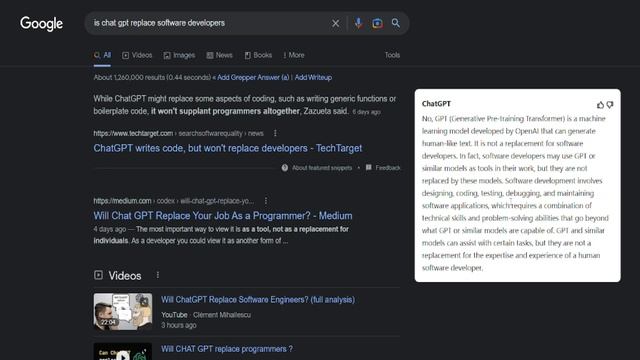Image resolution: width=640 pixels, height=360 pixels.
Task: Click the Google logo
Action: pyautogui.click(x=41, y=24)
